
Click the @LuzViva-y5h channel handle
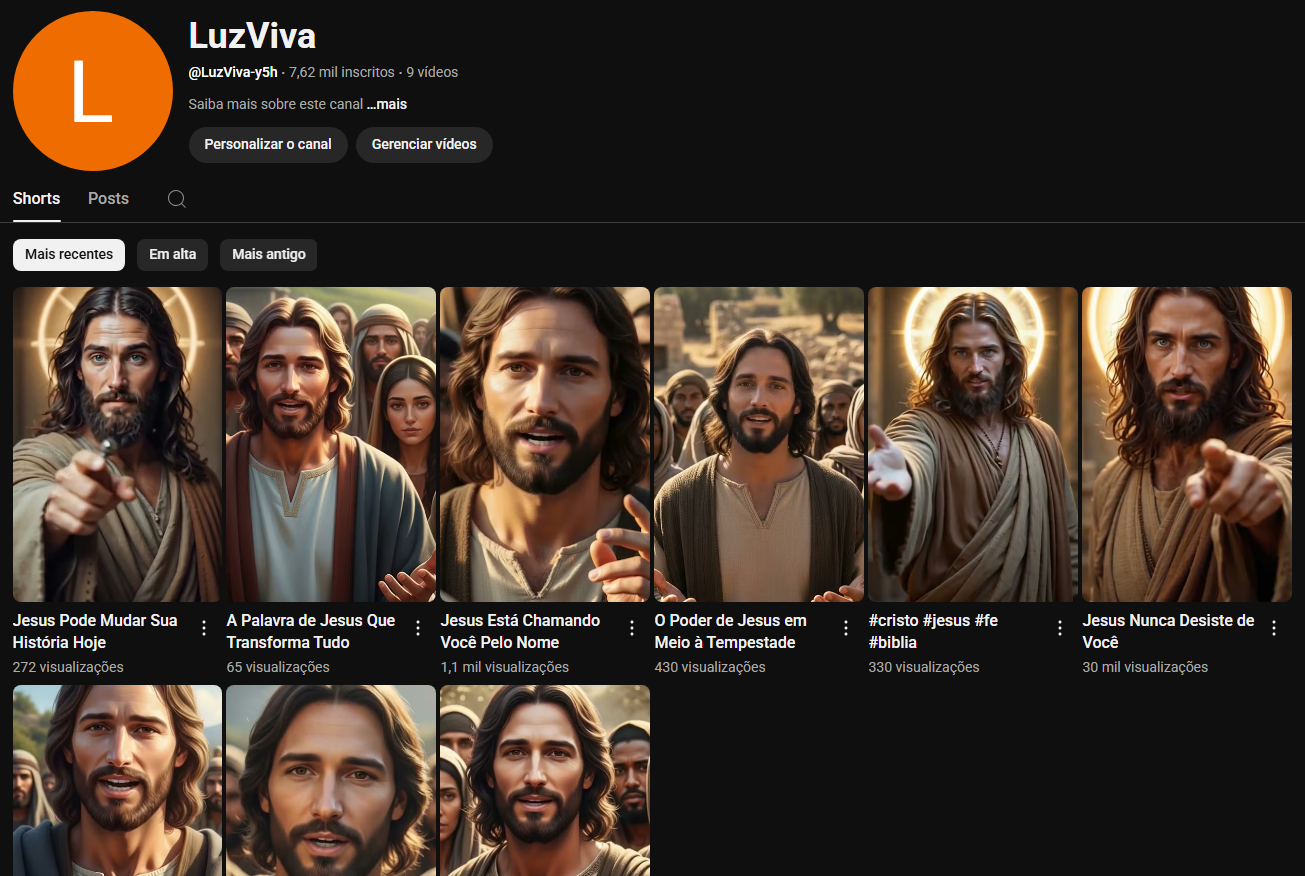point(233,72)
